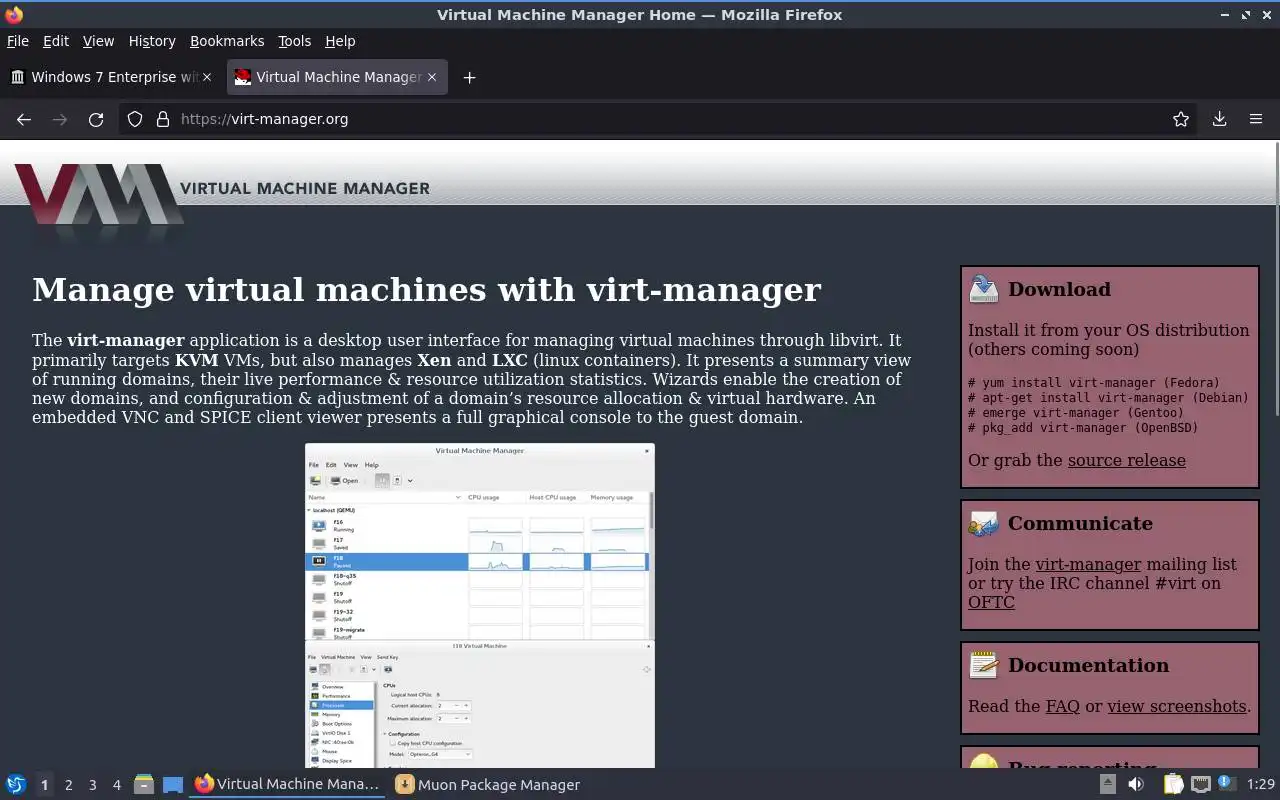The width and height of the screenshot is (1280, 800).
Task: Open the OFTC link
Action: point(991,602)
